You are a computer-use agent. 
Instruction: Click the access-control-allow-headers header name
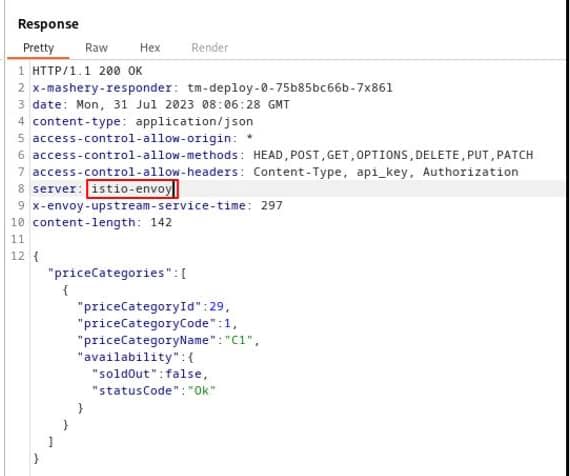coord(135,172)
